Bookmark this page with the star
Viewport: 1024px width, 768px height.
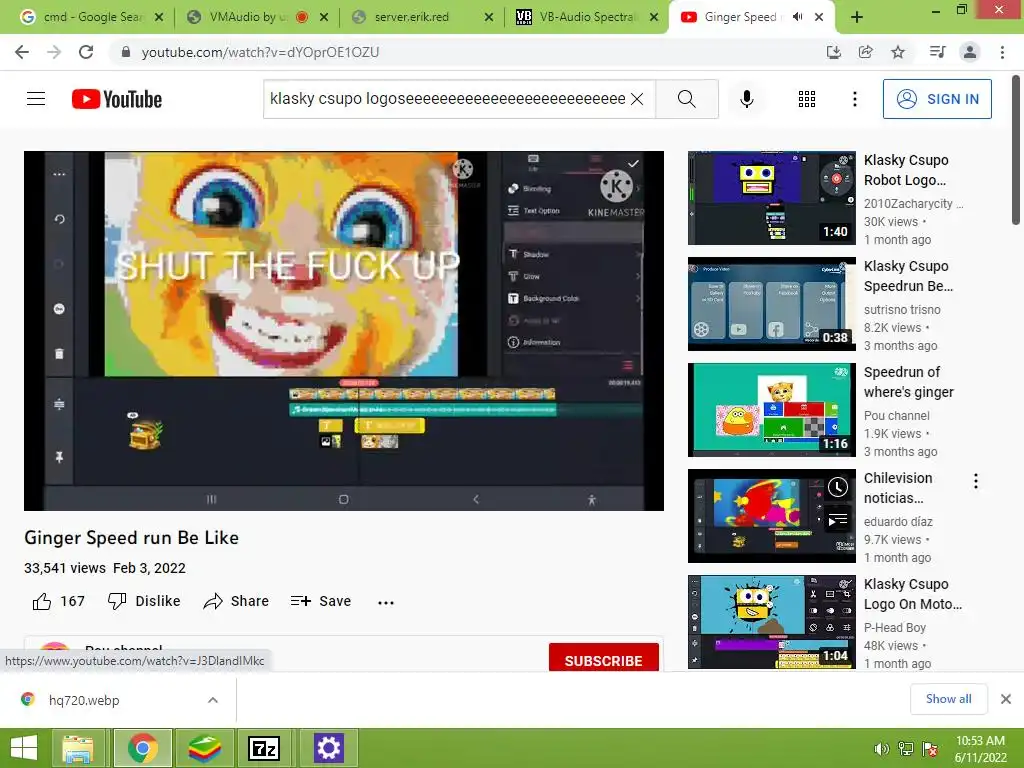pos(898,52)
